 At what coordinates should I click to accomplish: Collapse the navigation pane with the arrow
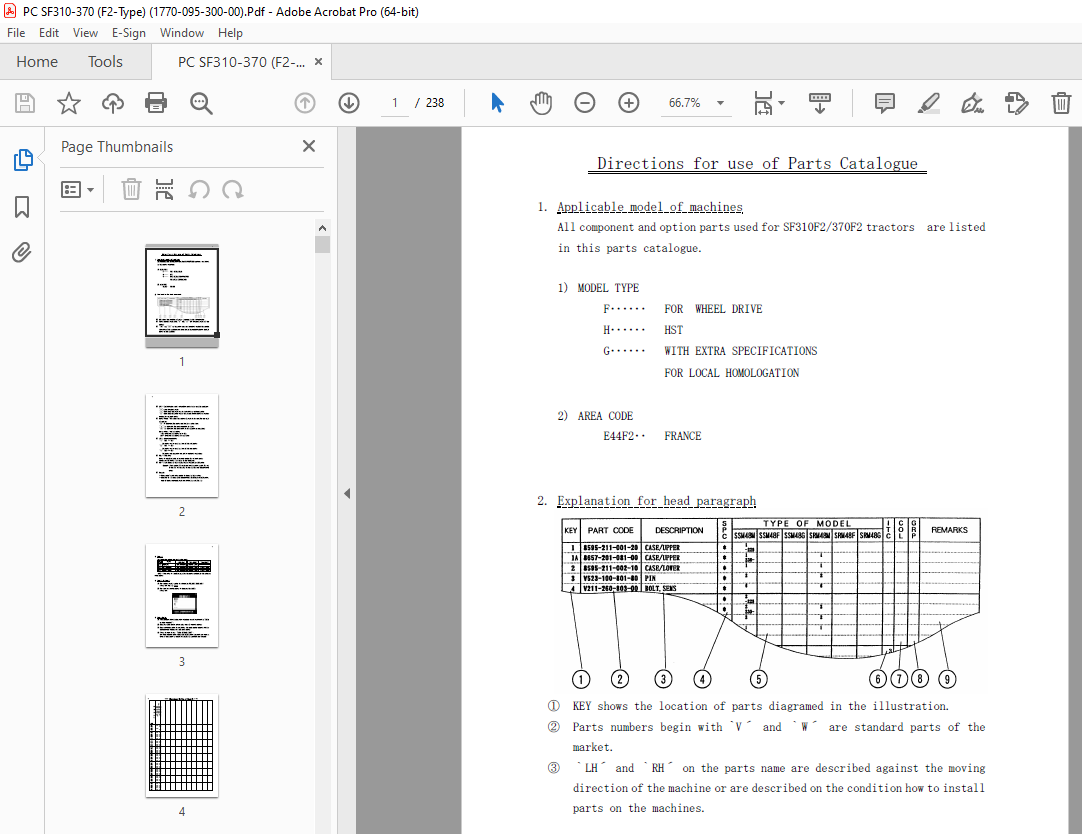347,493
